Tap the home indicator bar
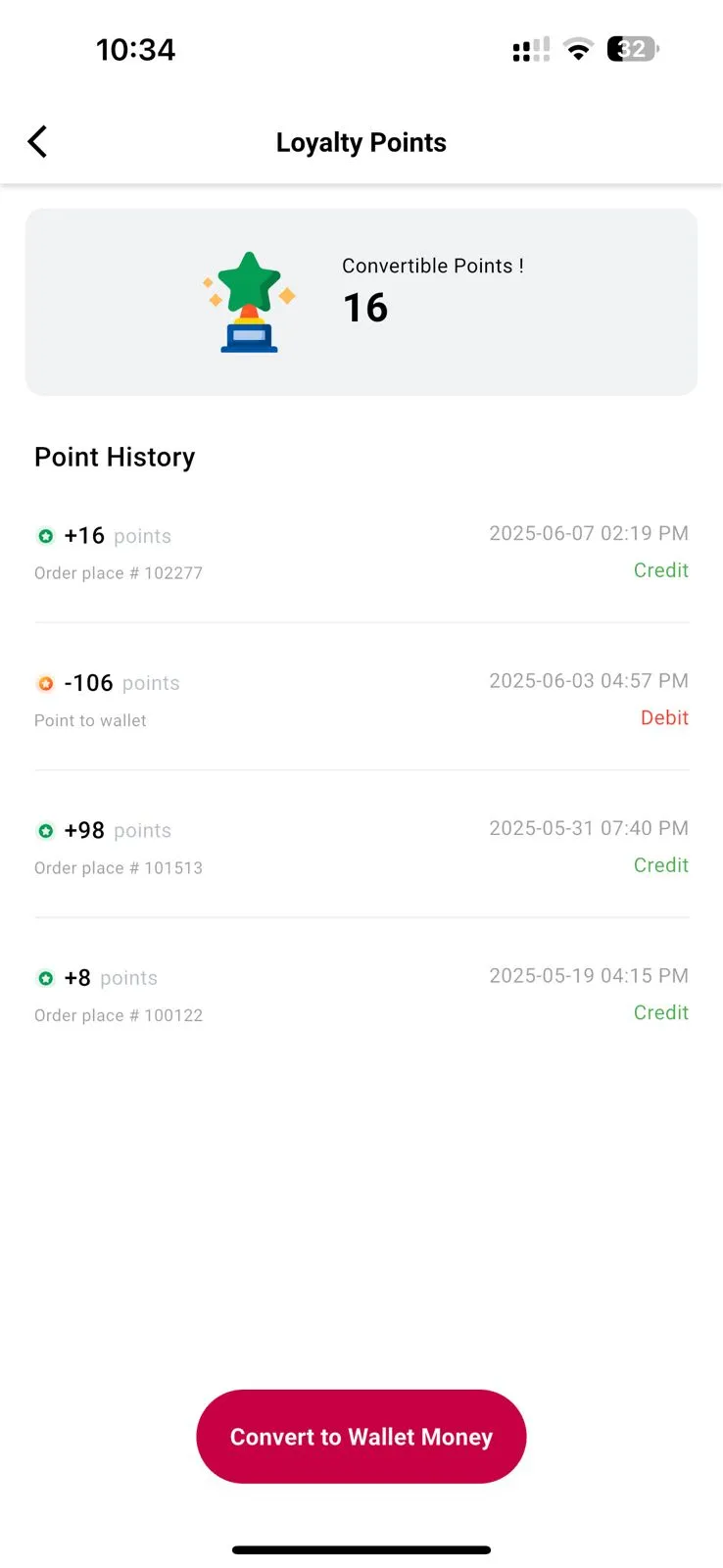 (361, 1549)
